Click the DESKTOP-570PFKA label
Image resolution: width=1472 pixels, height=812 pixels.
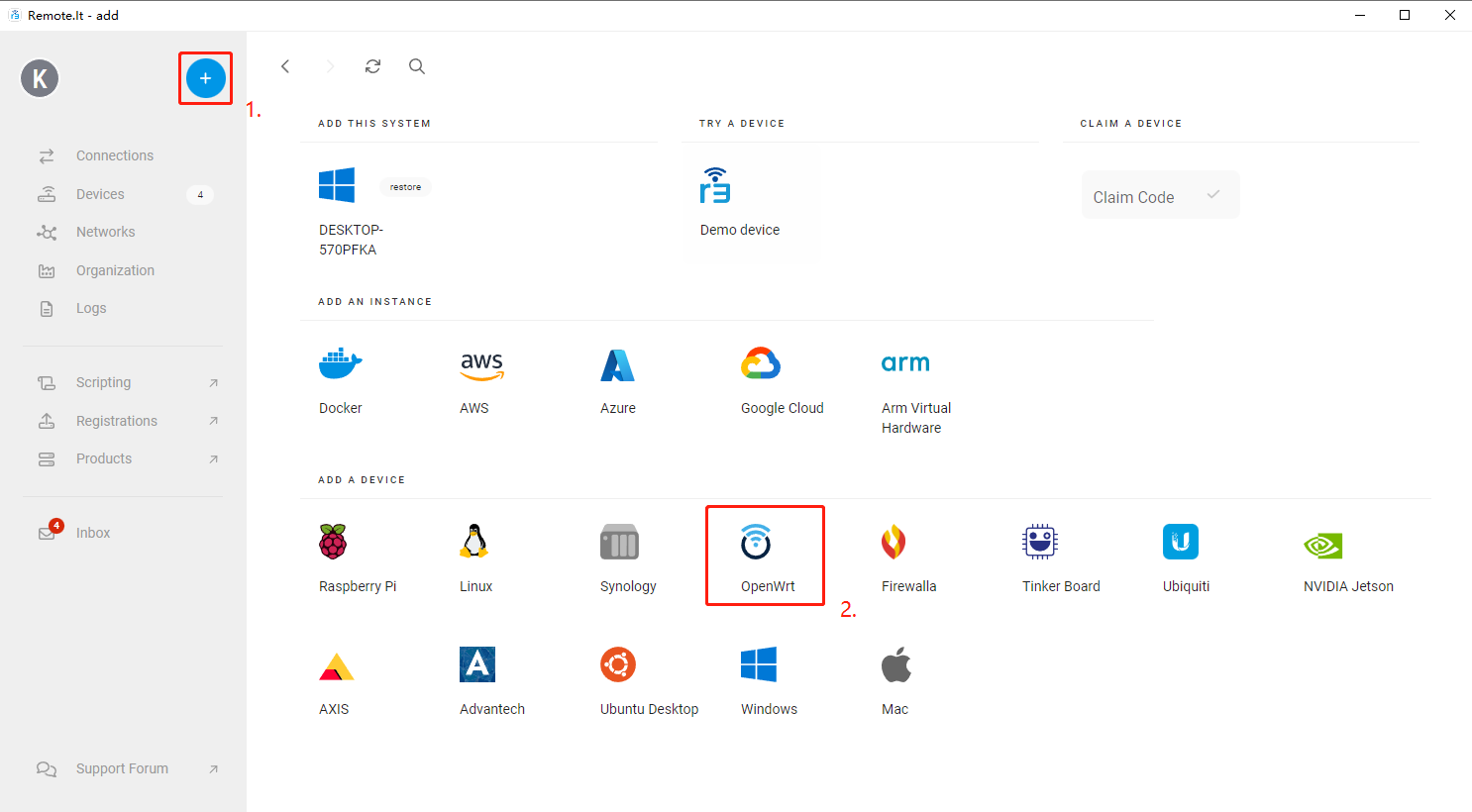tap(351, 240)
